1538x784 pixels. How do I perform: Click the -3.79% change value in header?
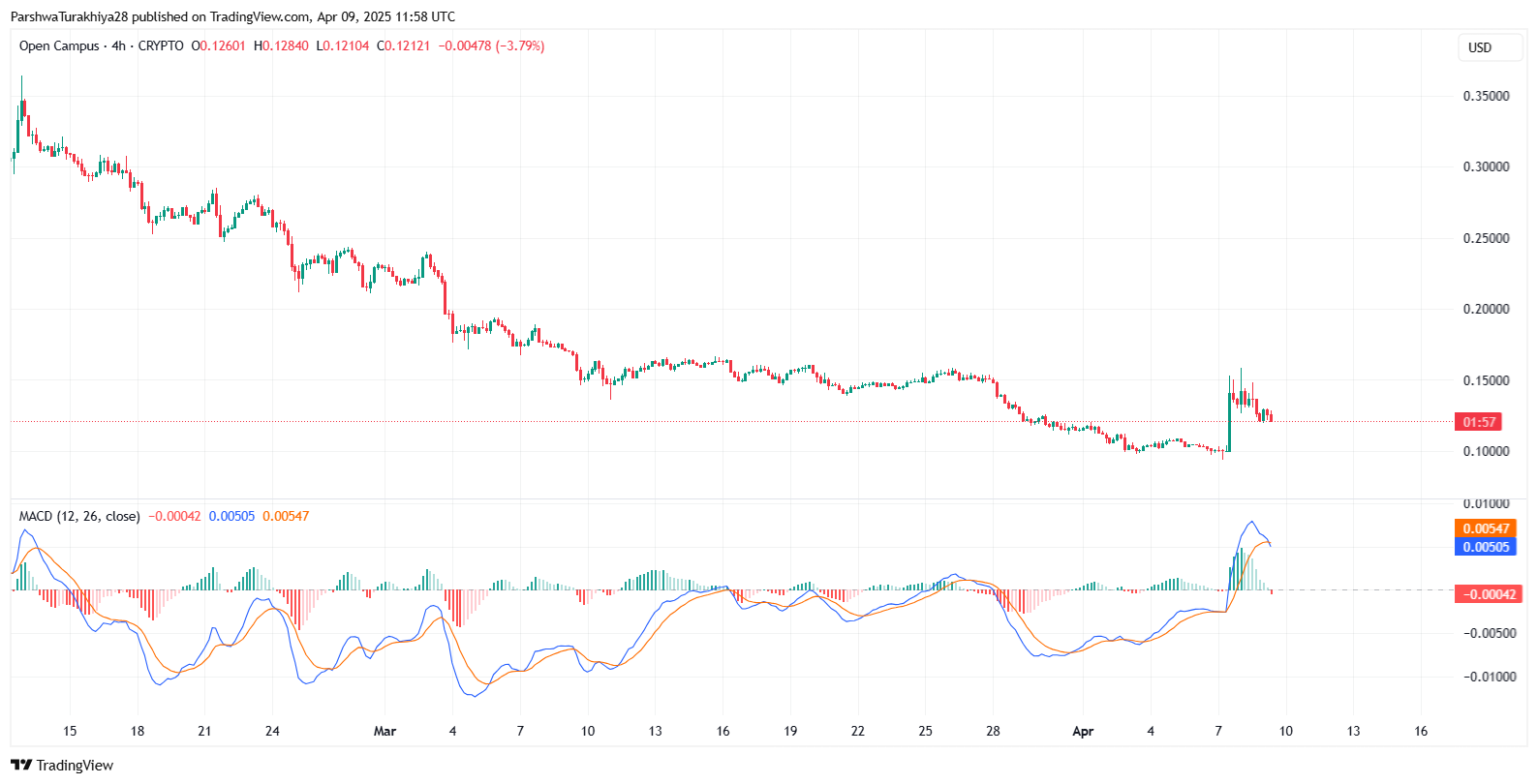coord(520,45)
